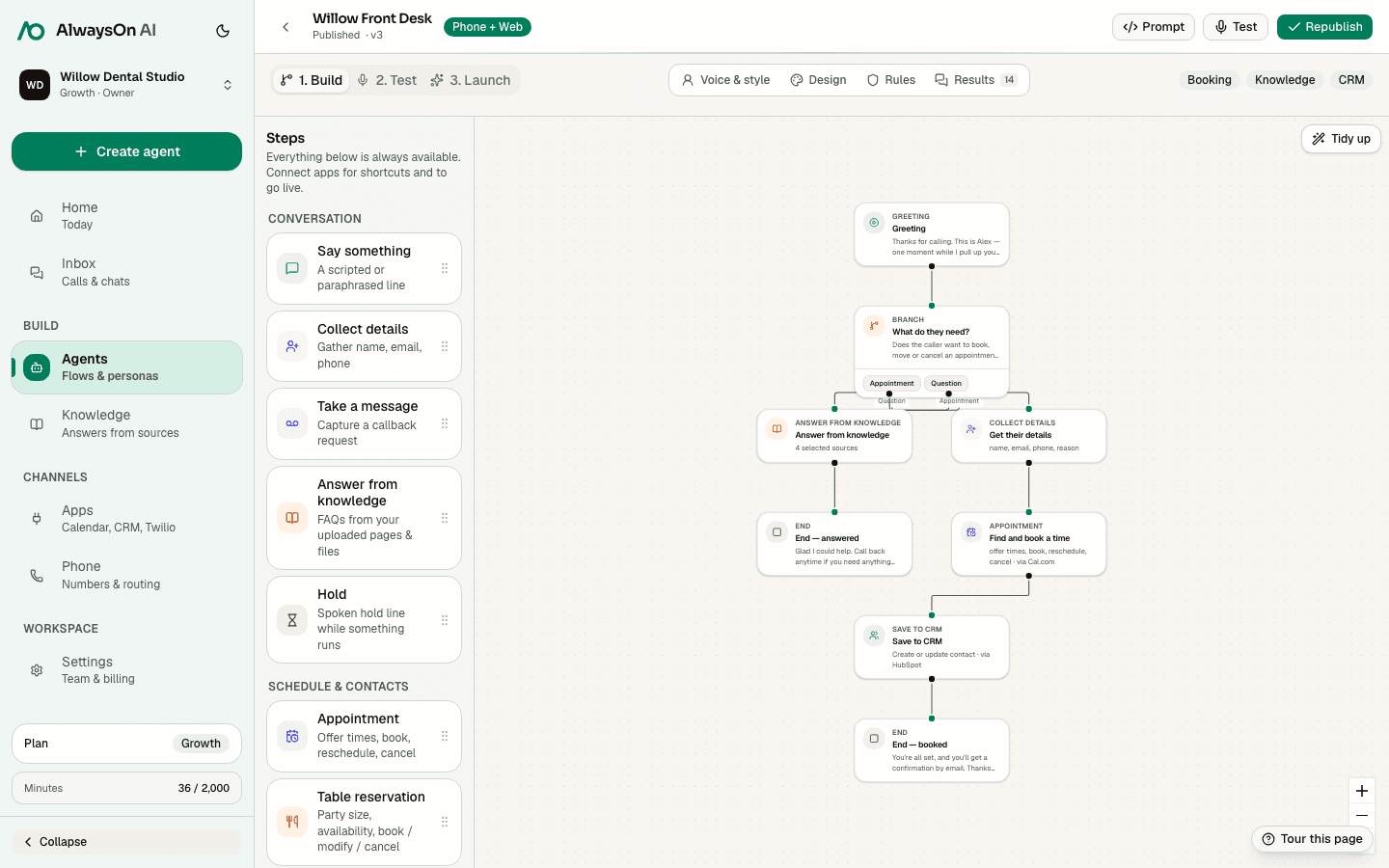1389x868 pixels.
Task: Select the End — booked node
Action: tap(932, 750)
